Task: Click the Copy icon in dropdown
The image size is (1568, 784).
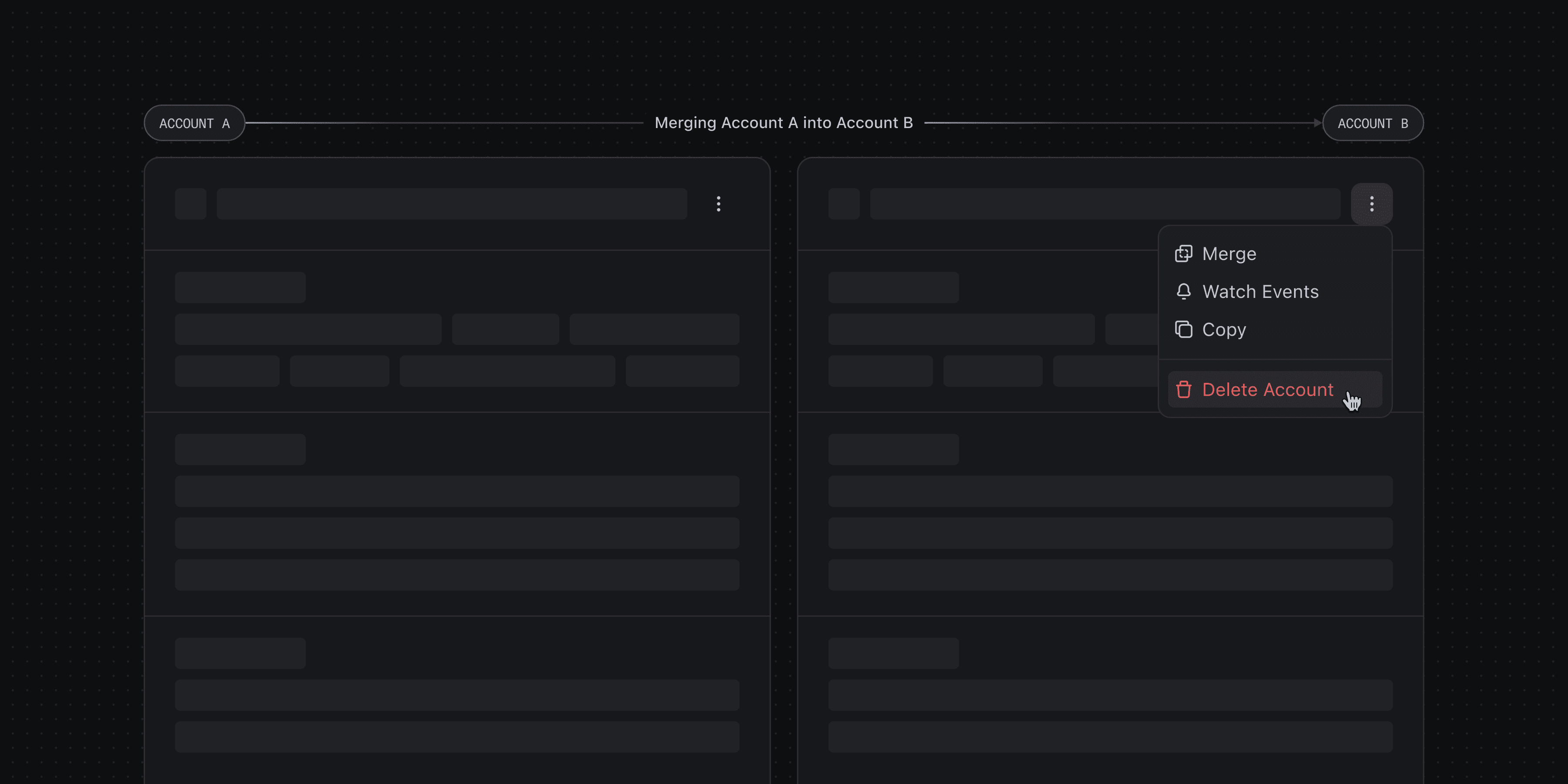Action: (x=1183, y=329)
